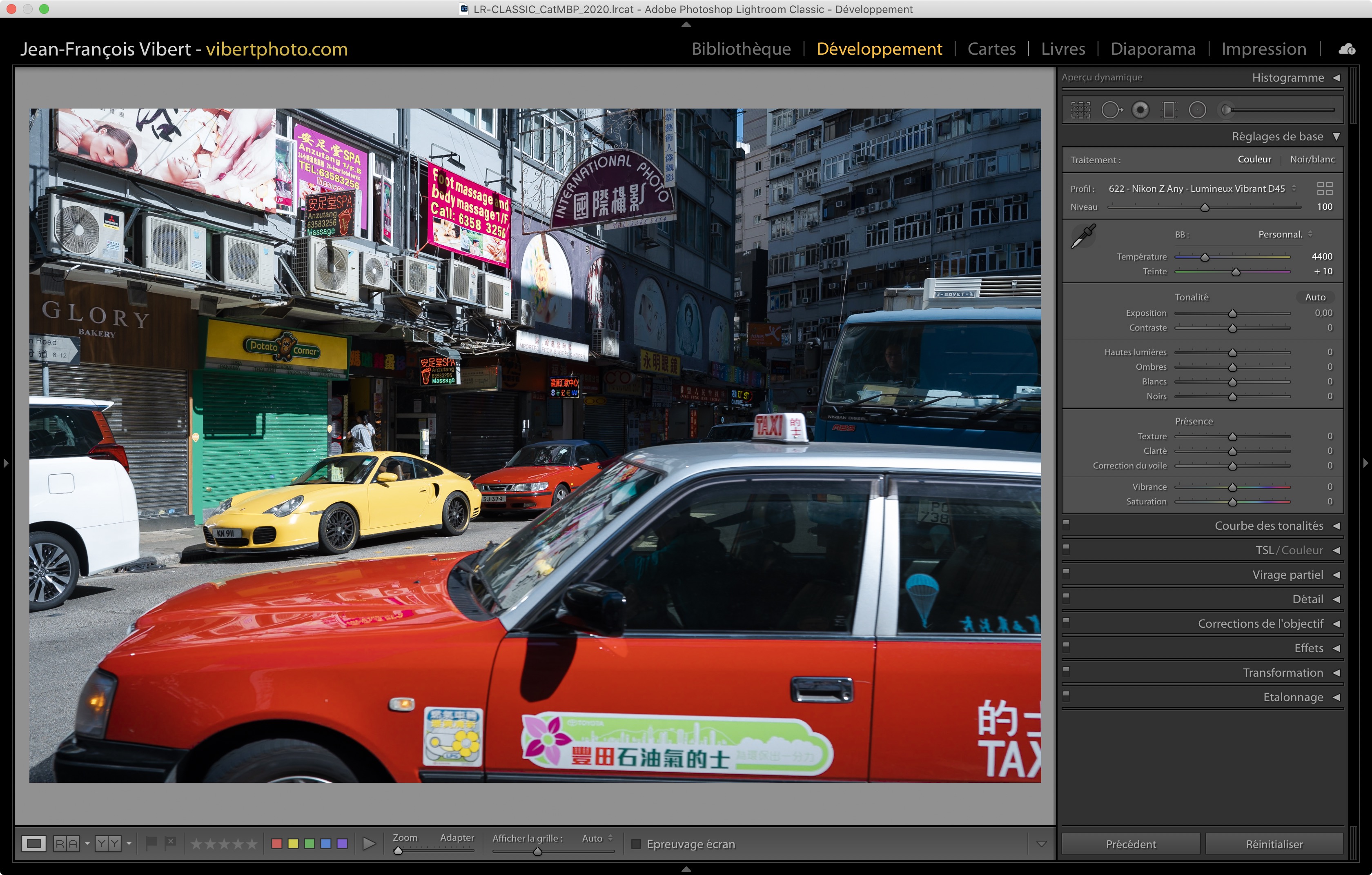
Task: Select the Red Eye Correction tool
Action: coord(1140,110)
